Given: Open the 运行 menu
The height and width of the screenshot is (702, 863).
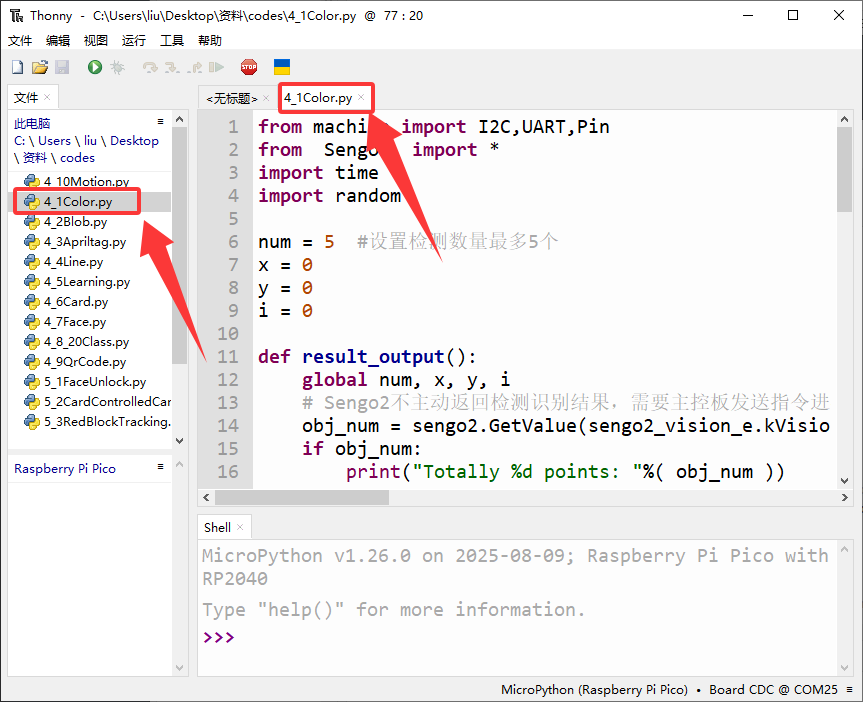Looking at the screenshot, I should (x=134, y=41).
